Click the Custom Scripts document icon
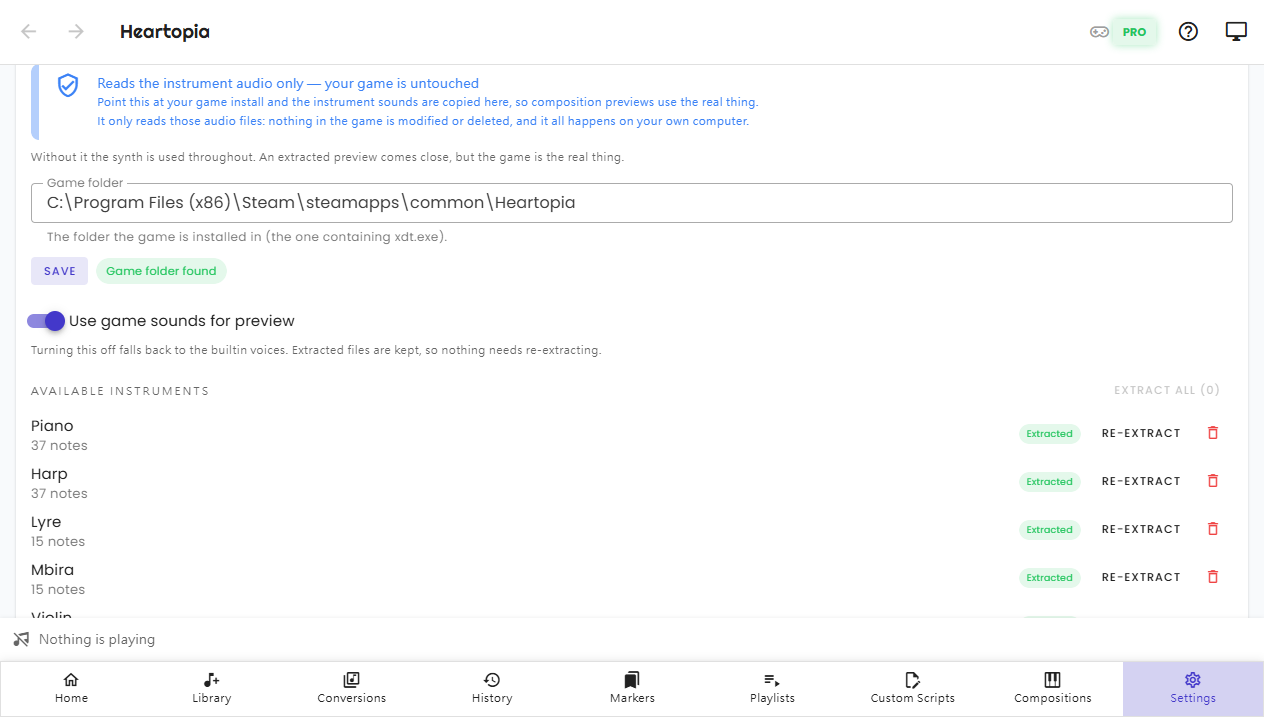This screenshot has height=717, width=1264. pos(912,680)
